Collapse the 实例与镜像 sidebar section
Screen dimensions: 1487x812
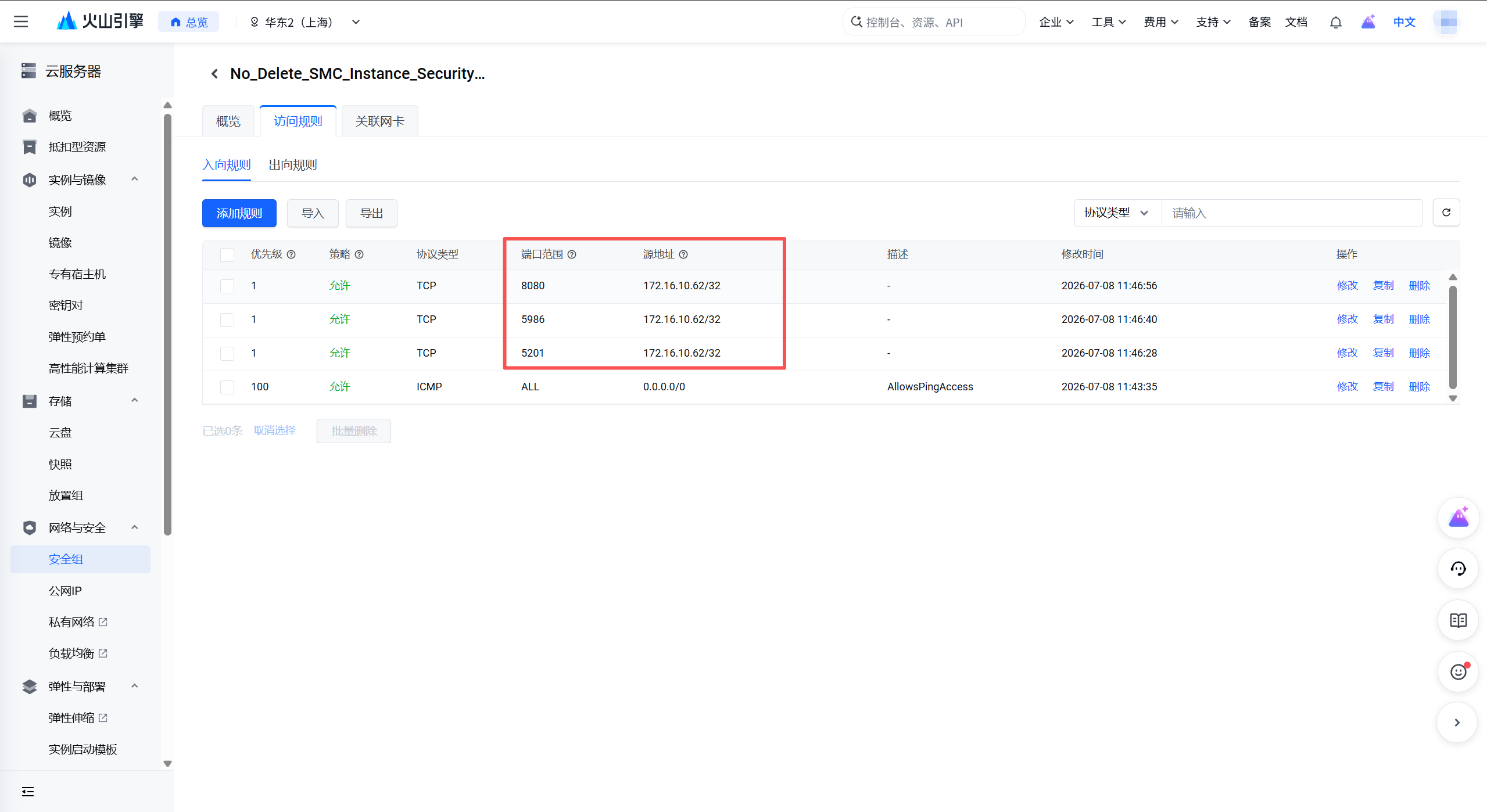pos(135,179)
